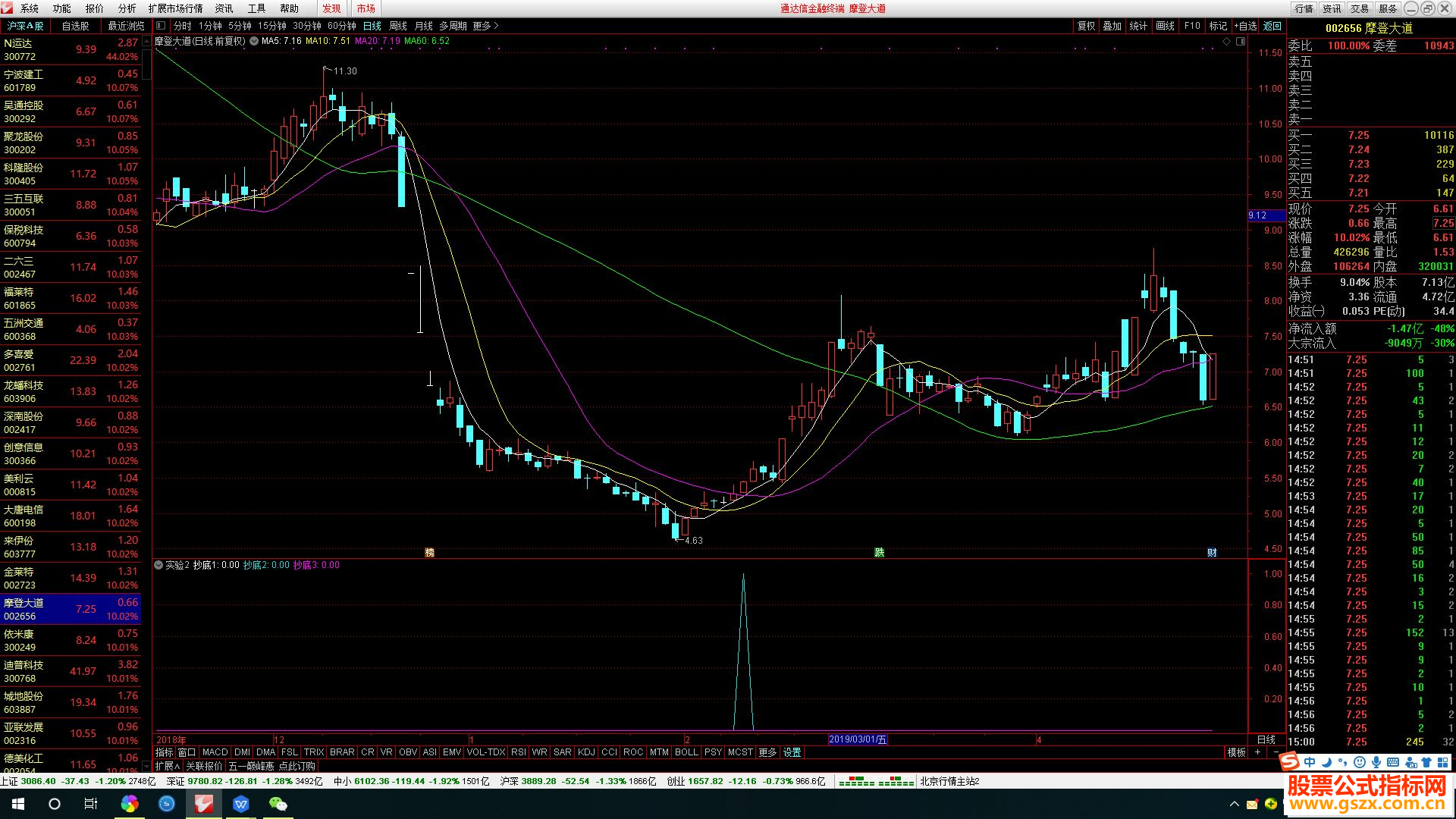The height and width of the screenshot is (819, 1456).
Task: Open Task View on taskbar
Action: click(91, 804)
